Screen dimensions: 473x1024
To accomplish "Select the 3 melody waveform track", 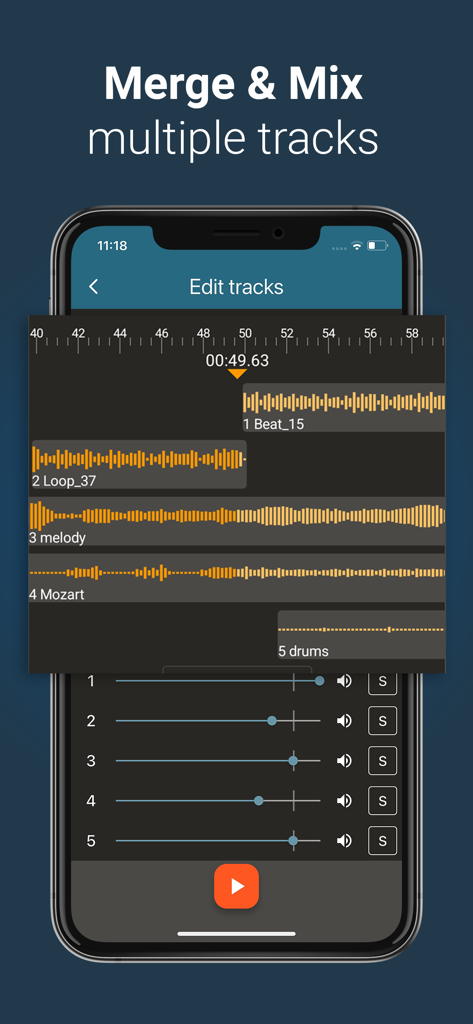I will click(237, 521).
